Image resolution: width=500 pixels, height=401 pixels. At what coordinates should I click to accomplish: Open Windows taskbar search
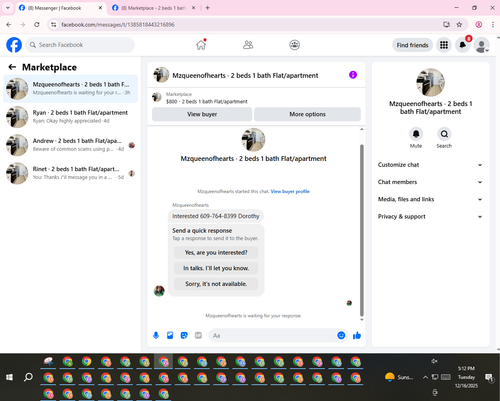[x=28, y=377]
